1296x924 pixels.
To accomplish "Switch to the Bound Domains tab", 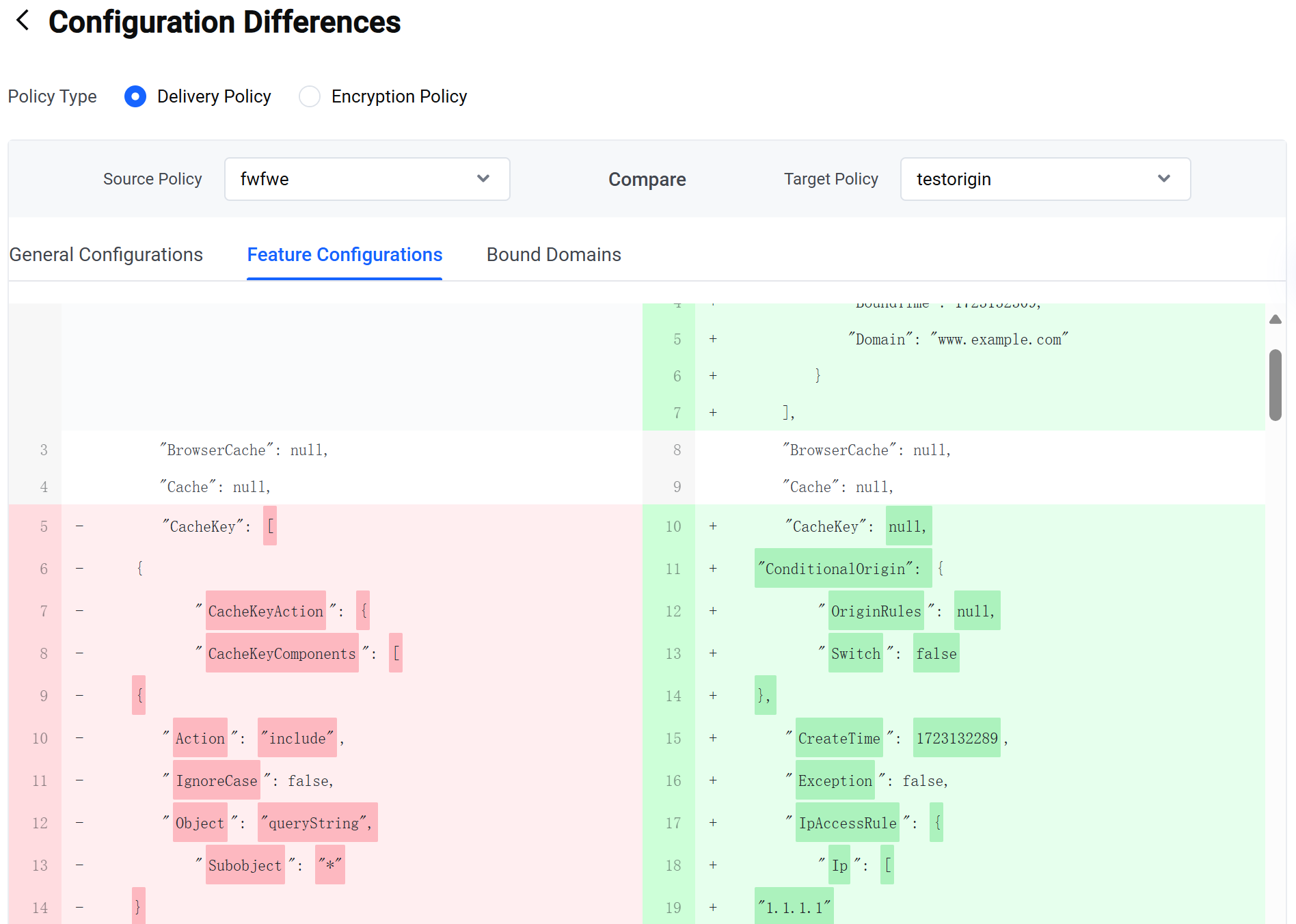I will [554, 255].
